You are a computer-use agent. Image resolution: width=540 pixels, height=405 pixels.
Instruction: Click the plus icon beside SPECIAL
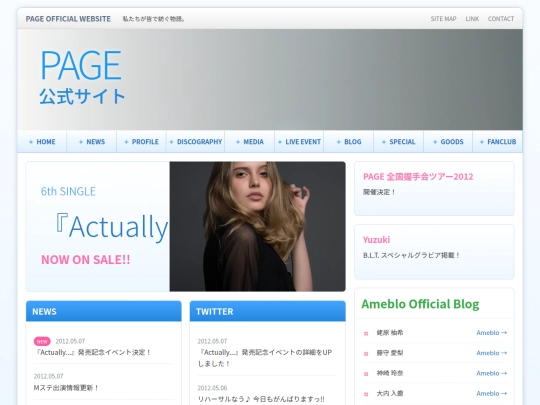point(384,142)
